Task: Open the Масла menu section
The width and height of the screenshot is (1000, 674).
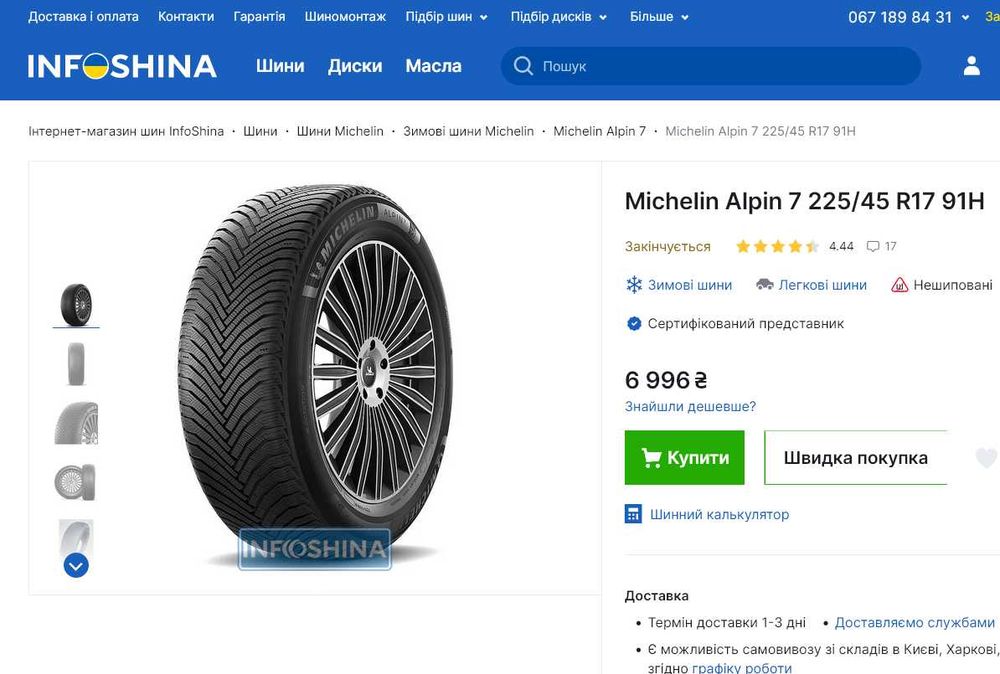Action: pos(433,66)
